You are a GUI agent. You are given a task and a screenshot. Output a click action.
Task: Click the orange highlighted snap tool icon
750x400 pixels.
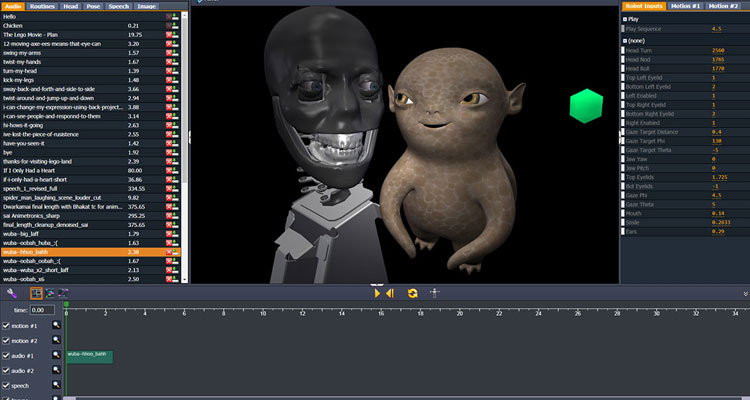pyautogui.click(x=36, y=293)
